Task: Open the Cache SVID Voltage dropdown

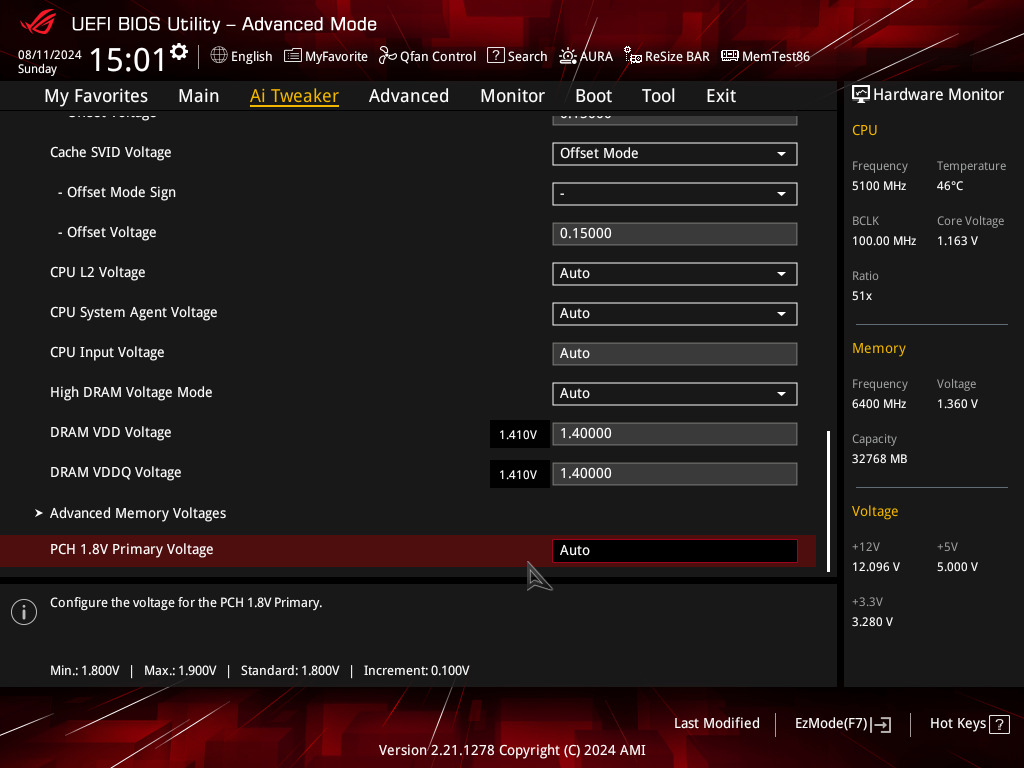Action: point(675,153)
